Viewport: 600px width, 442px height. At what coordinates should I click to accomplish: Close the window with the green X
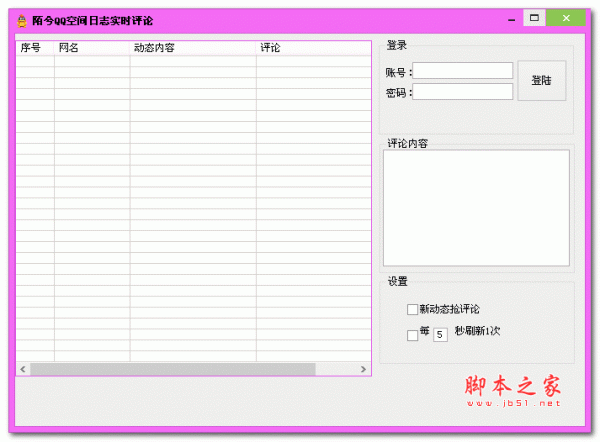coord(566,18)
